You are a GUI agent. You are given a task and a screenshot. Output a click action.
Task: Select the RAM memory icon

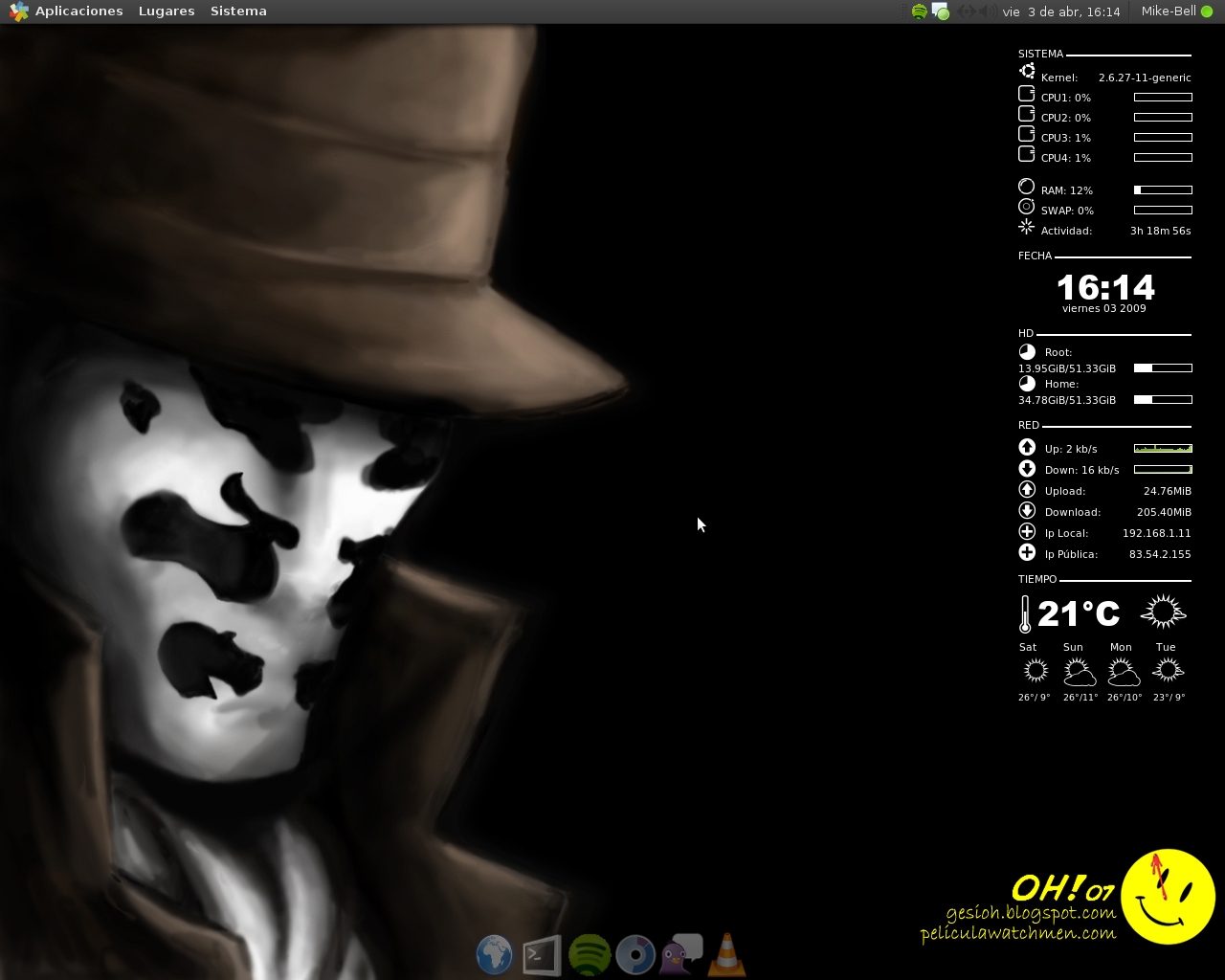[1027, 187]
